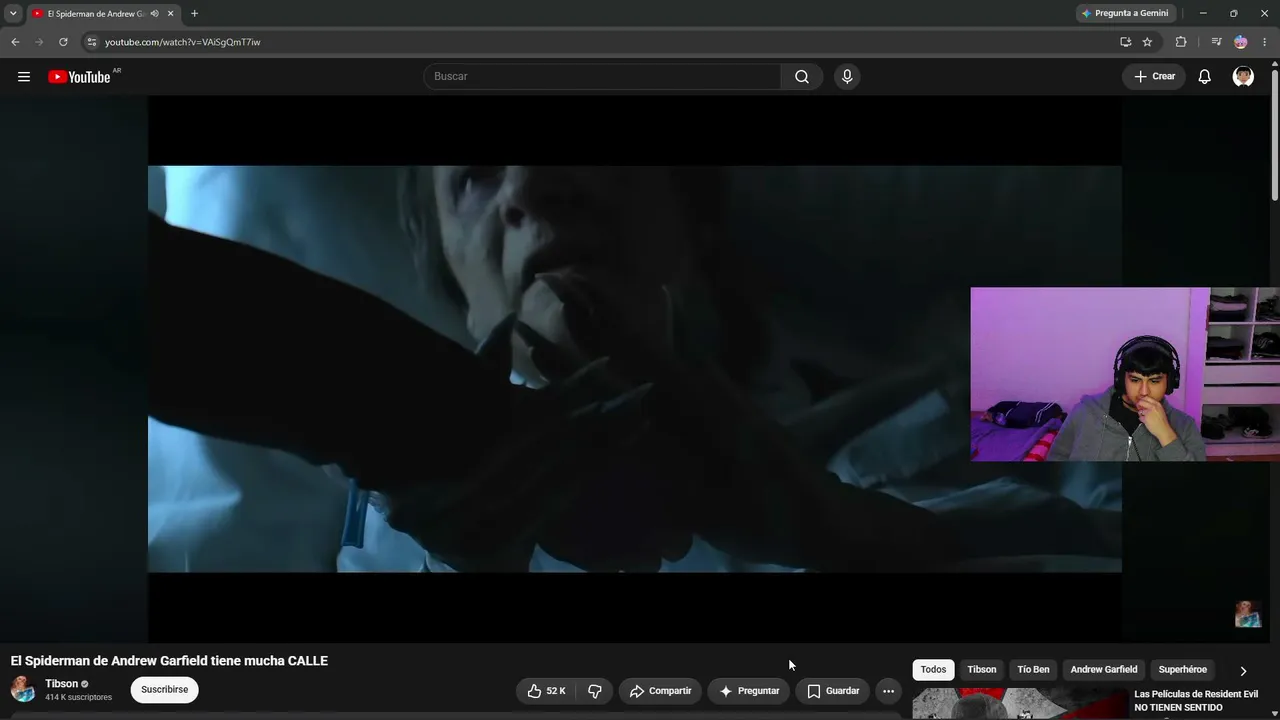Open Pregunta a Gemini
The image size is (1280, 720).
click(x=1125, y=13)
